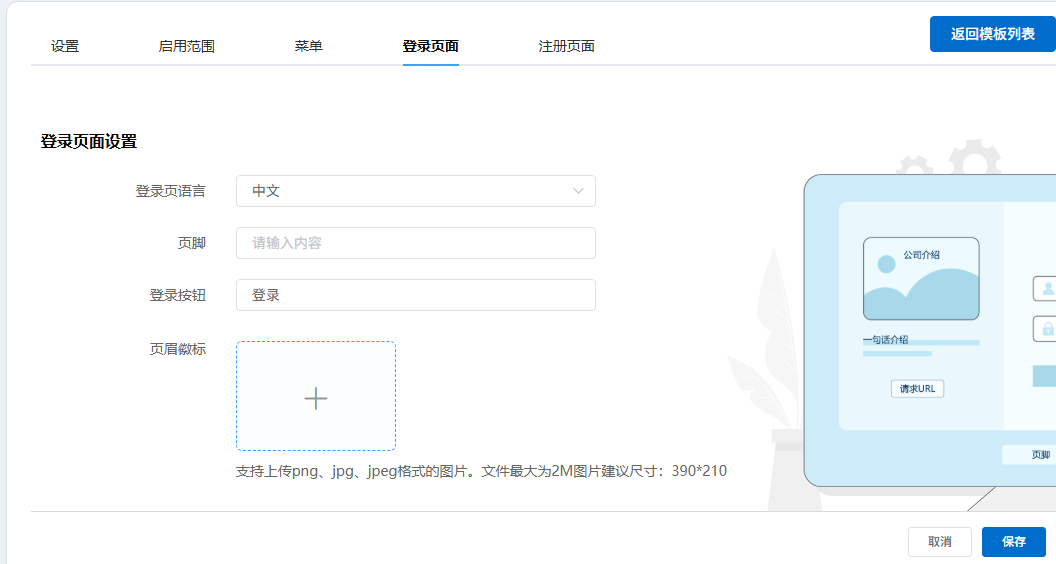The width and height of the screenshot is (1056, 564).
Task: Switch to the 启用范围 tab
Action: coord(186,46)
